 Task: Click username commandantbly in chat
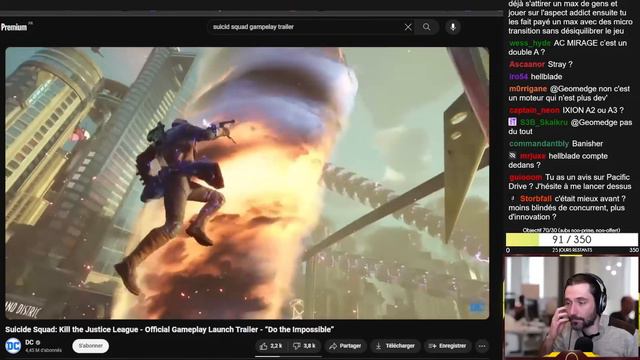[539, 144]
